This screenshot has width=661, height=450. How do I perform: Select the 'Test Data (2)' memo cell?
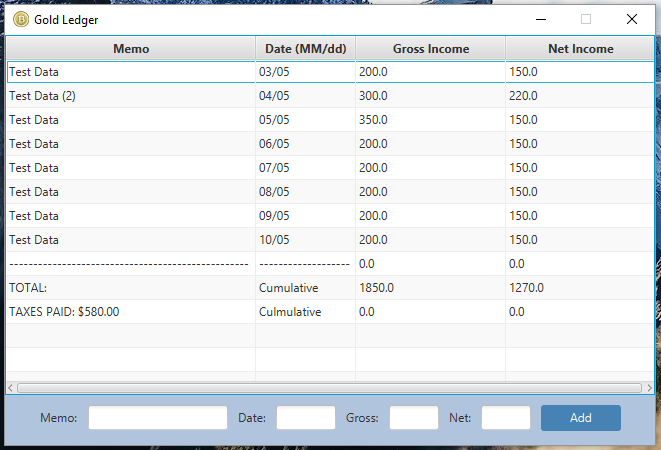131,96
